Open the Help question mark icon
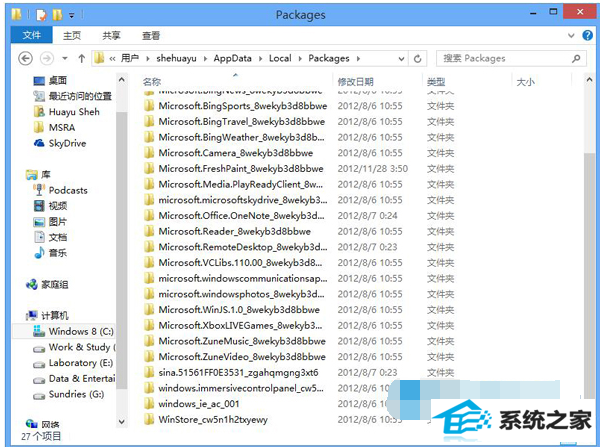Viewport: 600px width, 447px height. (587, 36)
